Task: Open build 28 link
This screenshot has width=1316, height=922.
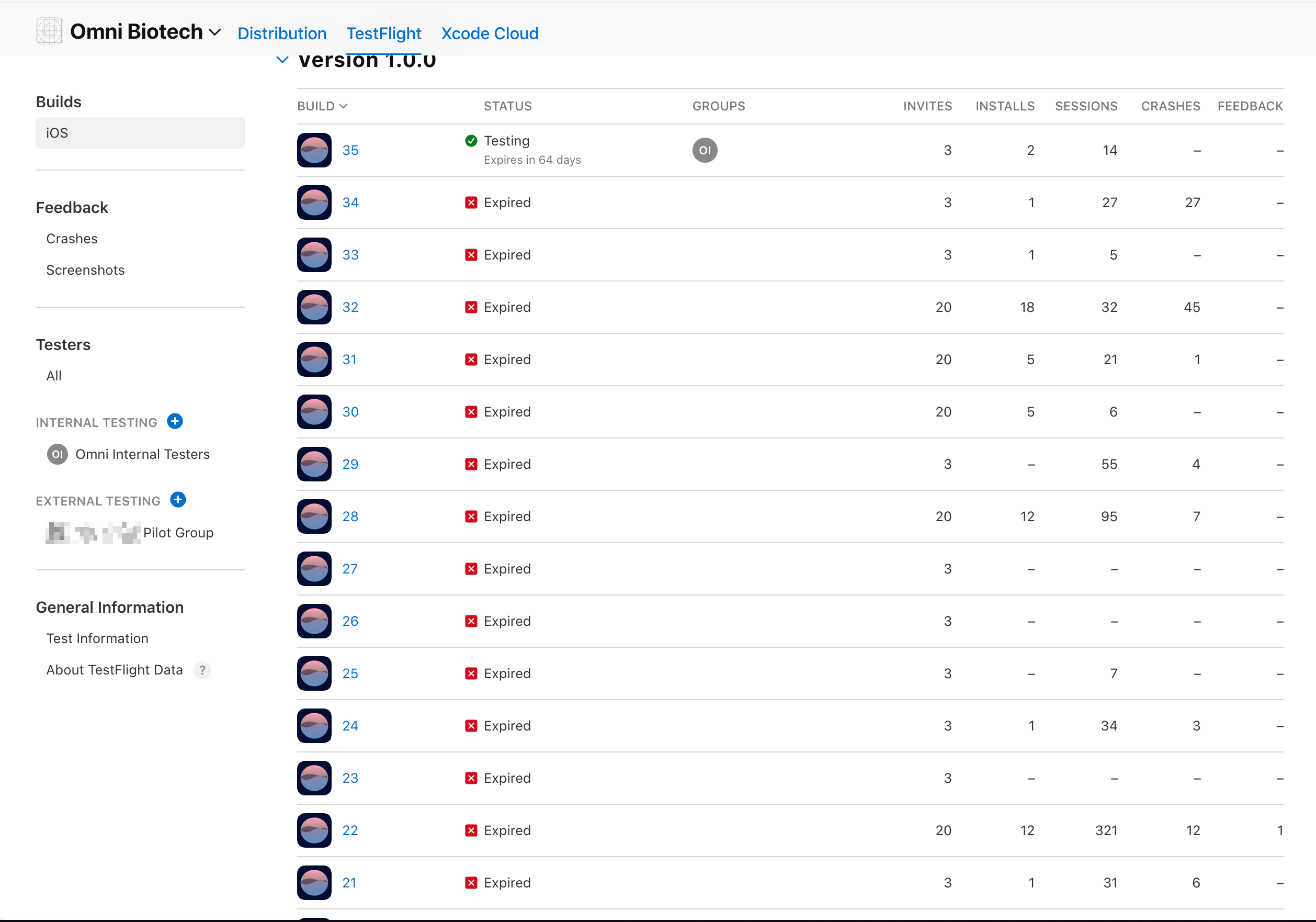Action: [x=350, y=516]
